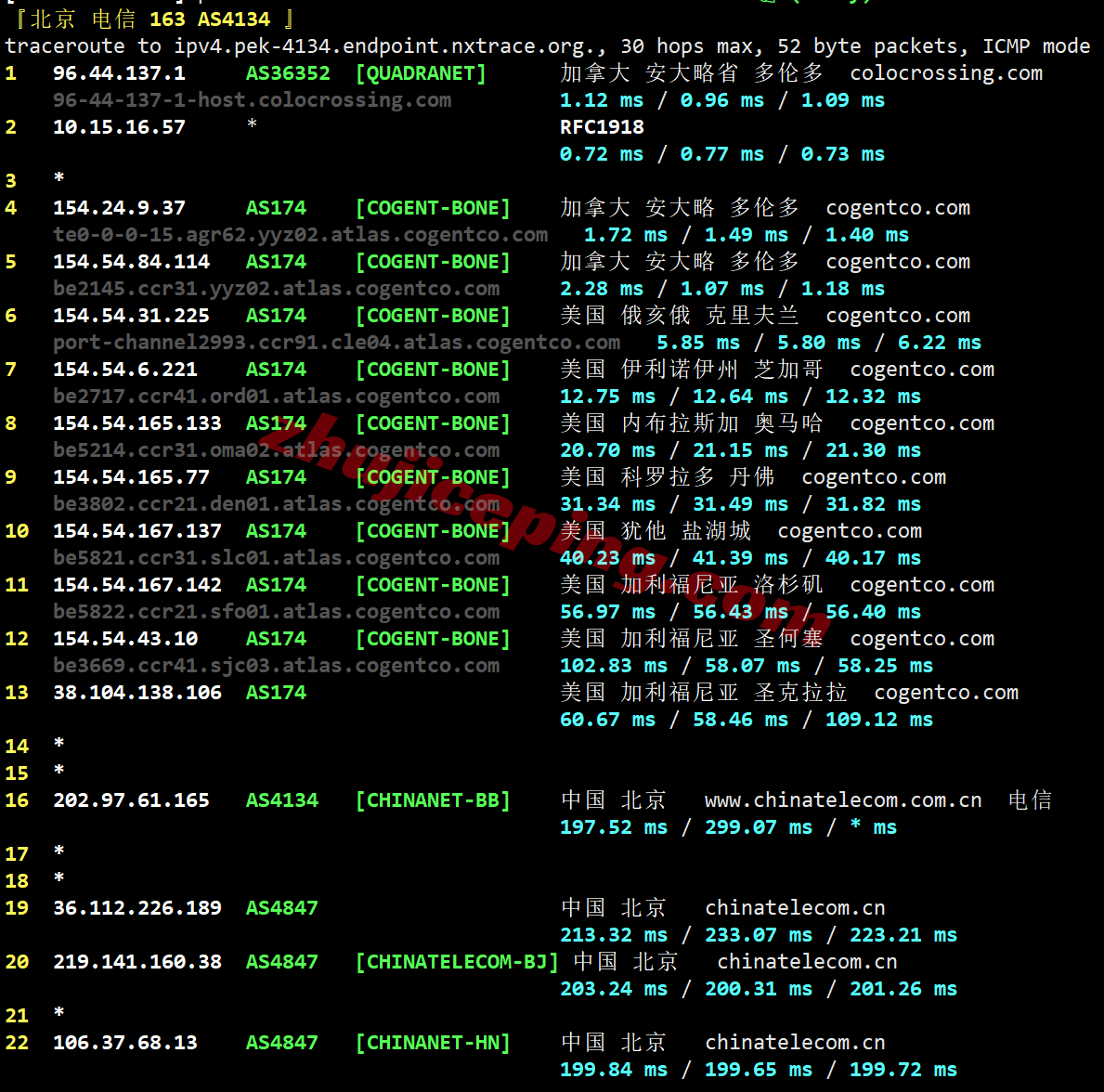Select hop 20 IP 219.141.160.38
Viewport: 1104px width, 1092px height.
tap(137, 962)
